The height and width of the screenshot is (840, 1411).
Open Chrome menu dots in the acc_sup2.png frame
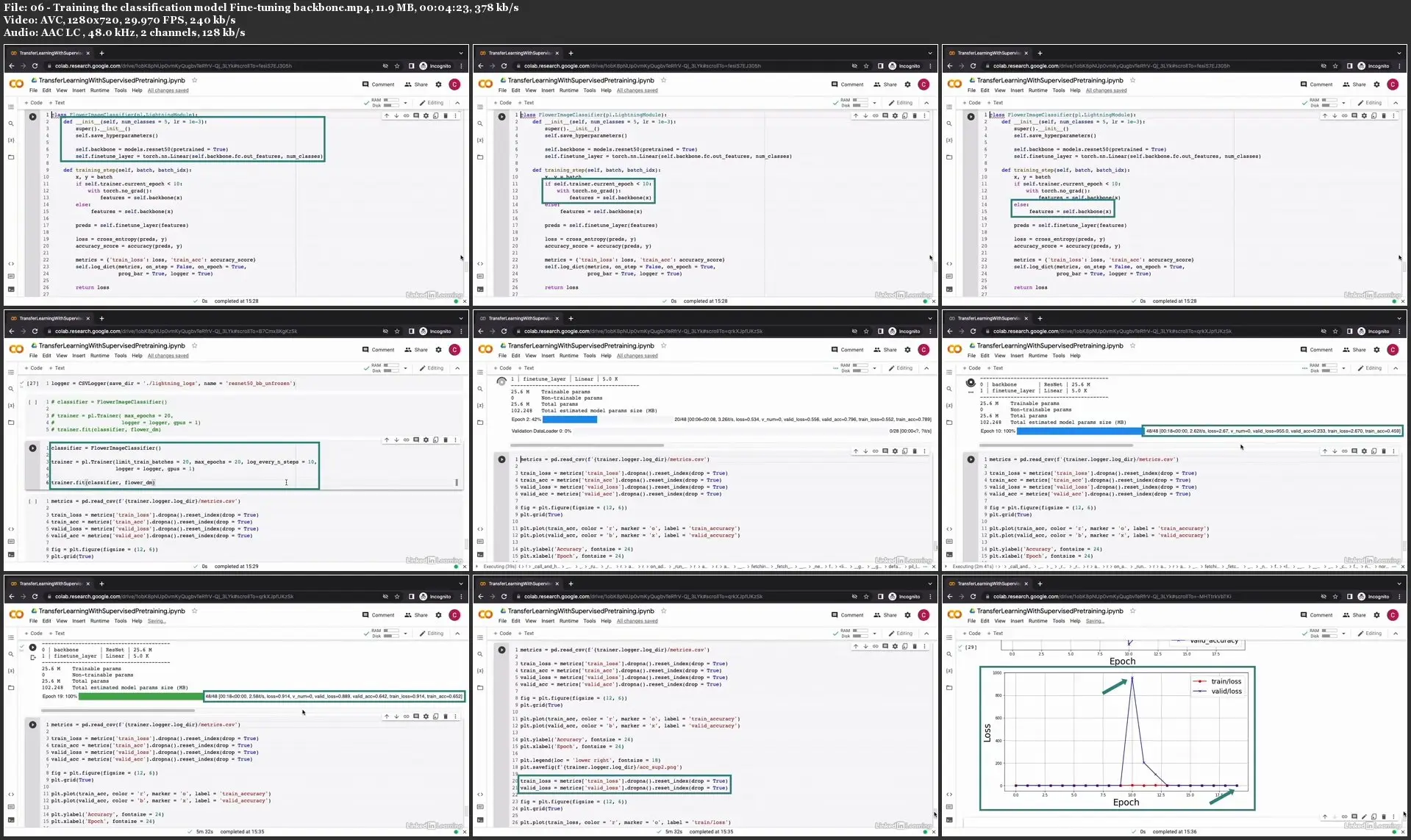[930, 597]
